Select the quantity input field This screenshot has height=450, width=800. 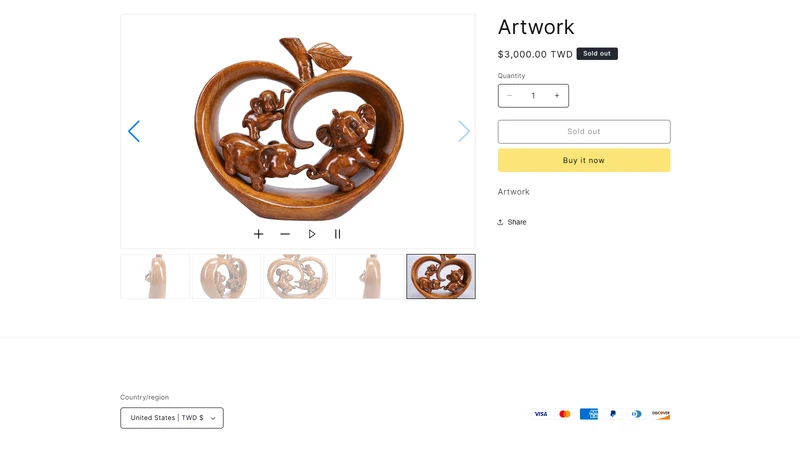pos(533,96)
